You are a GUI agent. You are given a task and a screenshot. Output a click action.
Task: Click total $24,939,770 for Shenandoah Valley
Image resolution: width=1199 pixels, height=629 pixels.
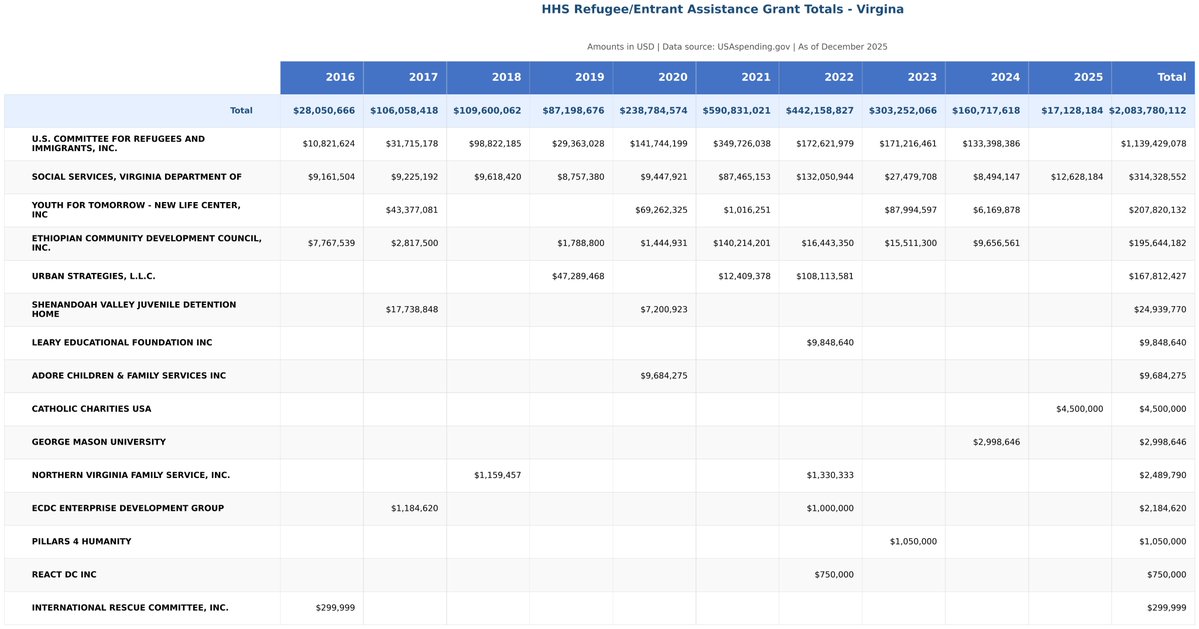point(1160,310)
